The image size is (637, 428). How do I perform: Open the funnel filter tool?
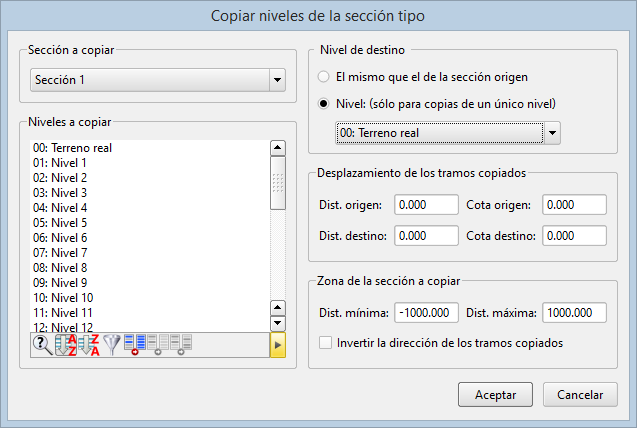[112, 345]
